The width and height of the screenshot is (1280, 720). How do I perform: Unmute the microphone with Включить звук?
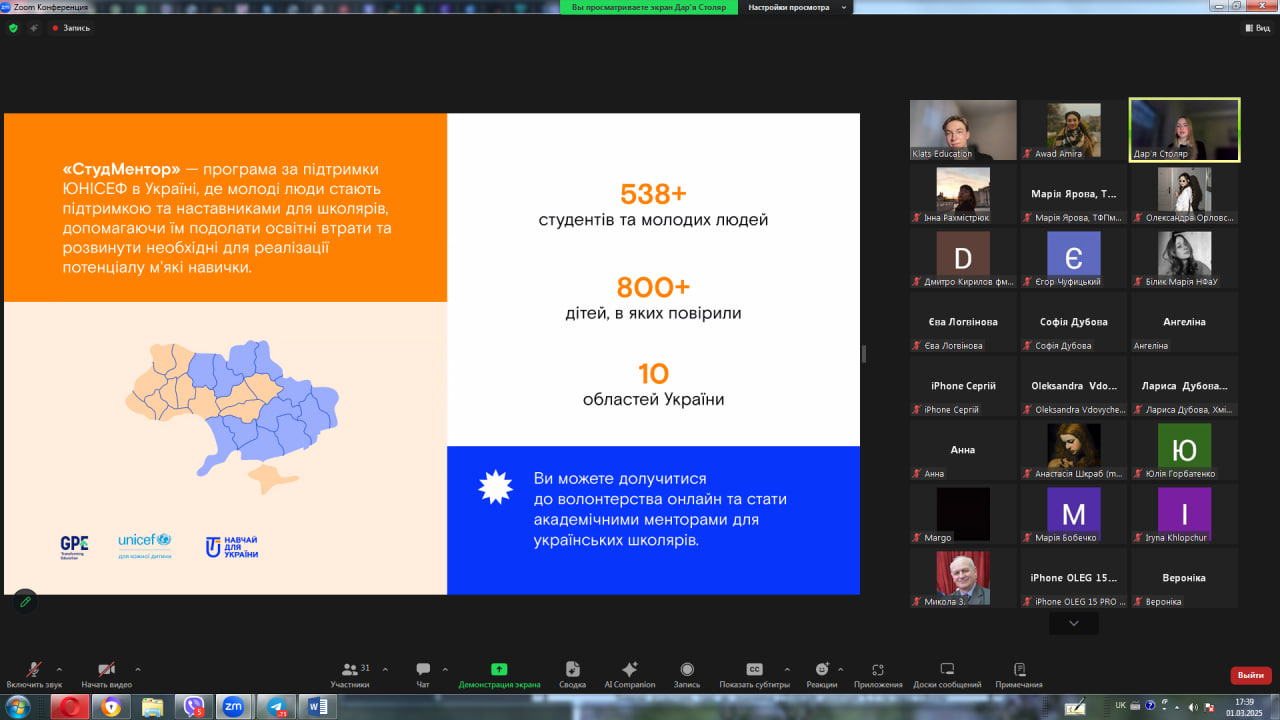point(34,675)
